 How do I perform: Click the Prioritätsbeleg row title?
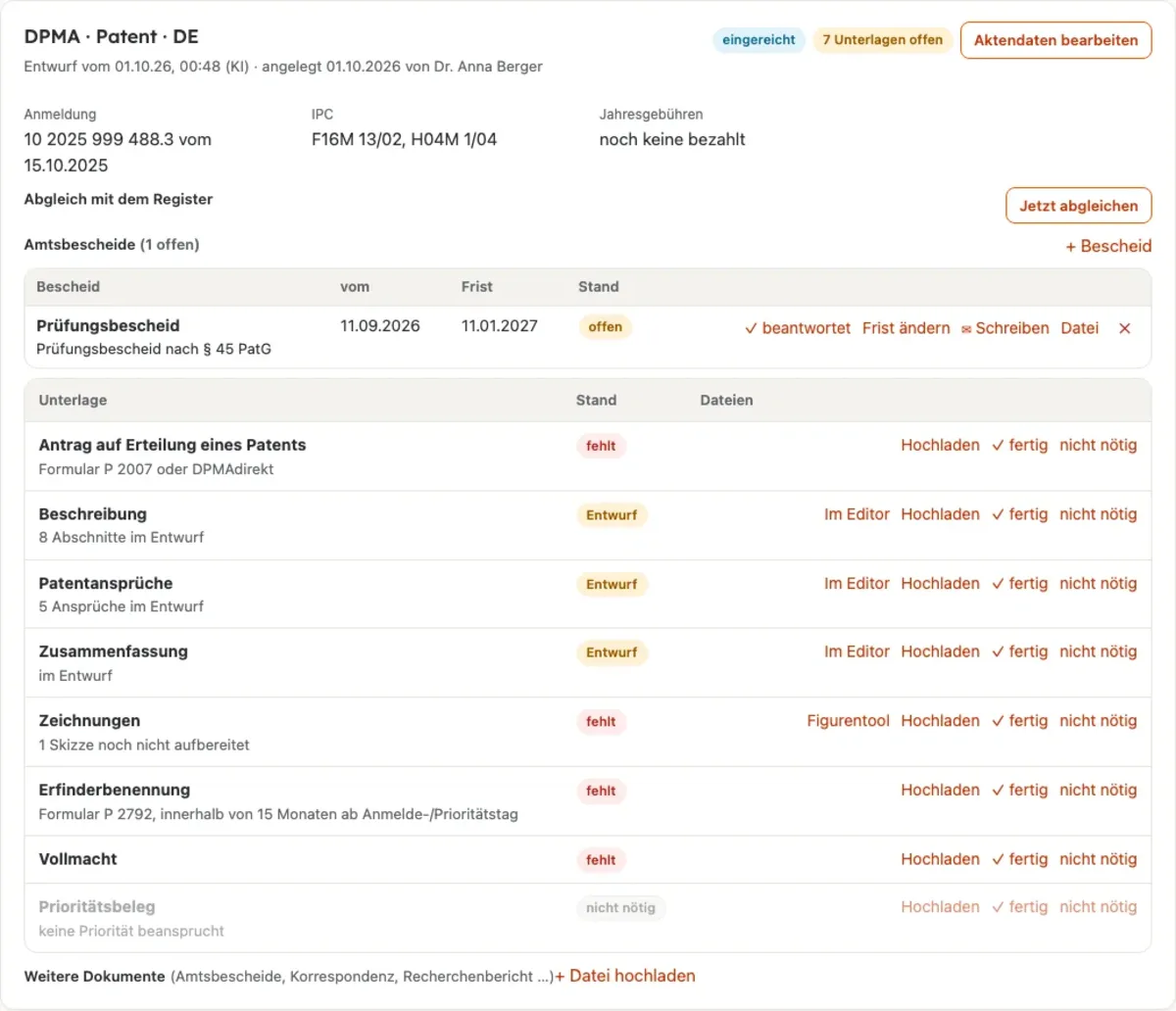(x=97, y=907)
